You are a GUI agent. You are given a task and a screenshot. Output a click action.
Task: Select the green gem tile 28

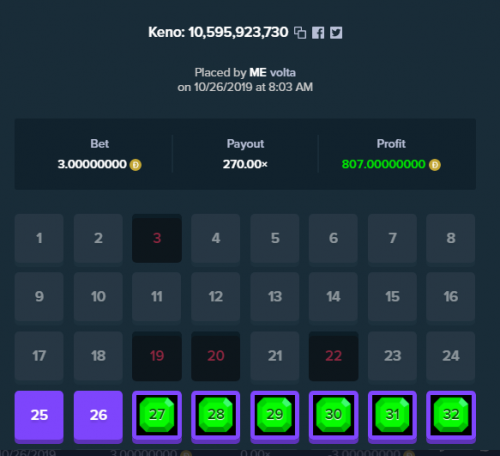[x=216, y=415]
